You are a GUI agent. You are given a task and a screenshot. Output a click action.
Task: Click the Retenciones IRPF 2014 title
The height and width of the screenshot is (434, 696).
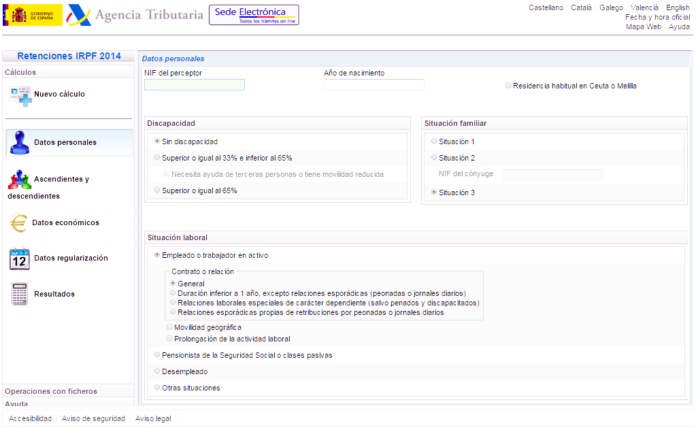(x=69, y=56)
